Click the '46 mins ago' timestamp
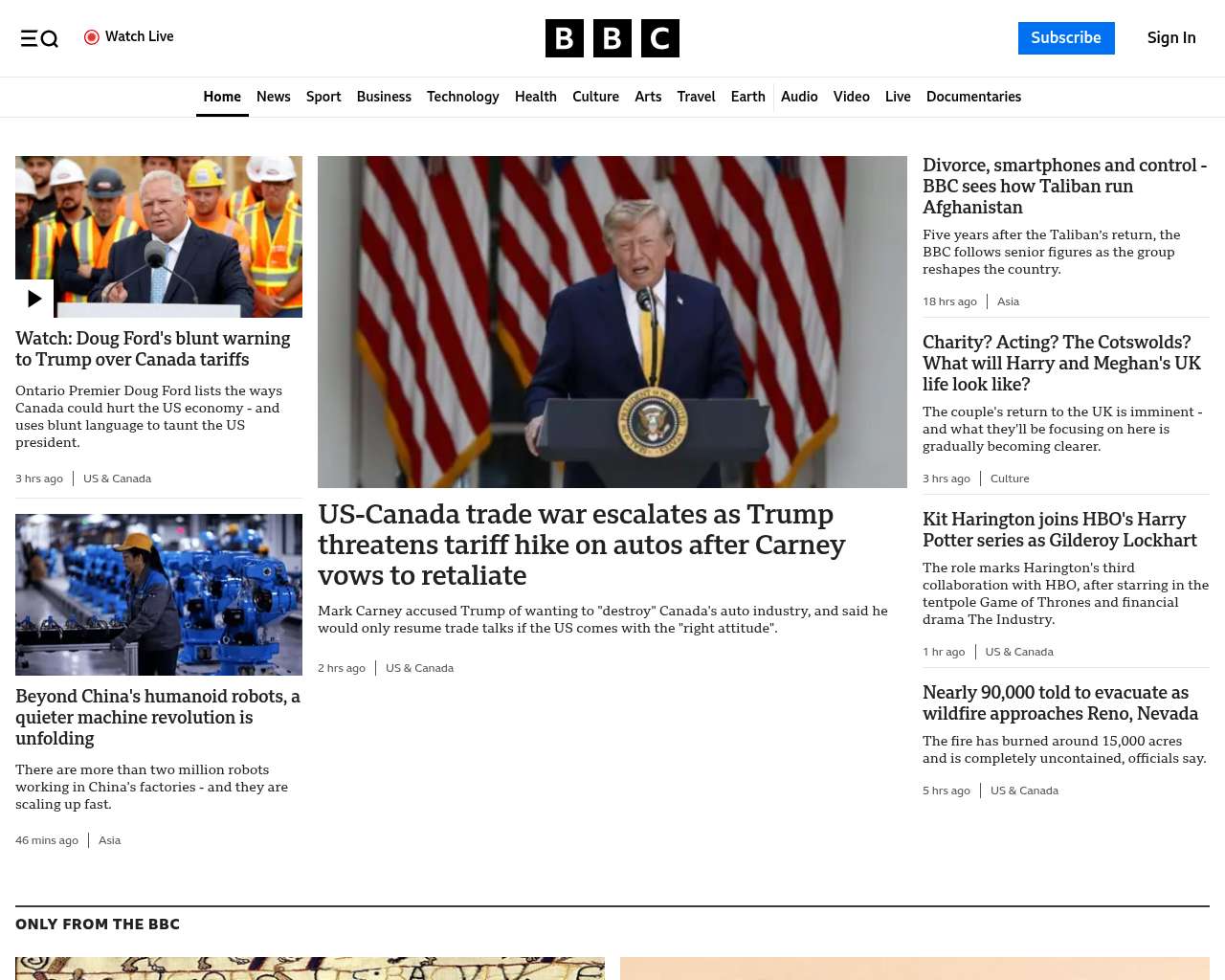The width and height of the screenshot is (1225, 980). (47, 840)
